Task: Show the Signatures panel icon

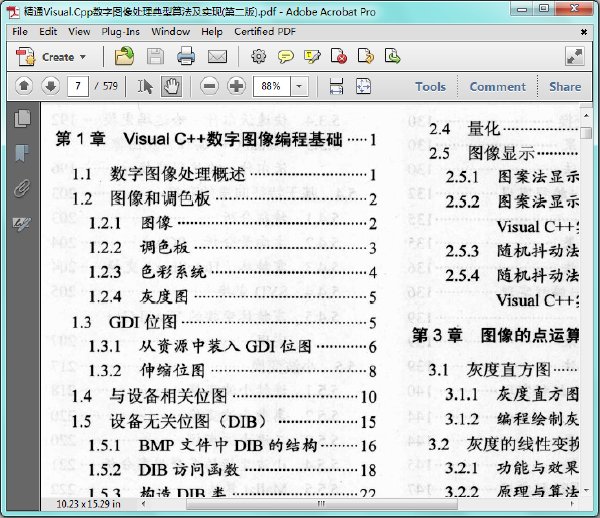Action: pyautogui.click(x=22, y=224)
